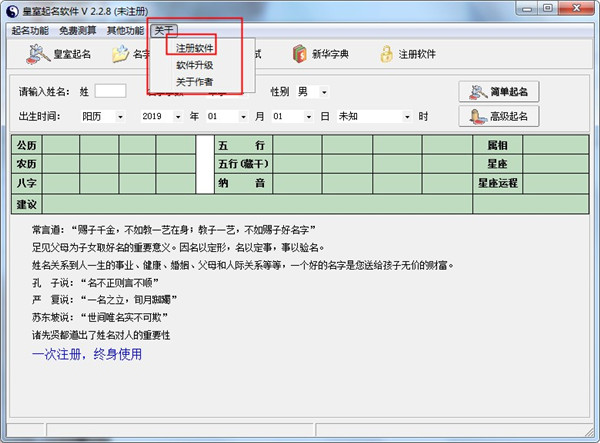Viewport: 600px width, 443px height.
Task: Select 关于作者 menu entry
Action: tap(194, 81)
